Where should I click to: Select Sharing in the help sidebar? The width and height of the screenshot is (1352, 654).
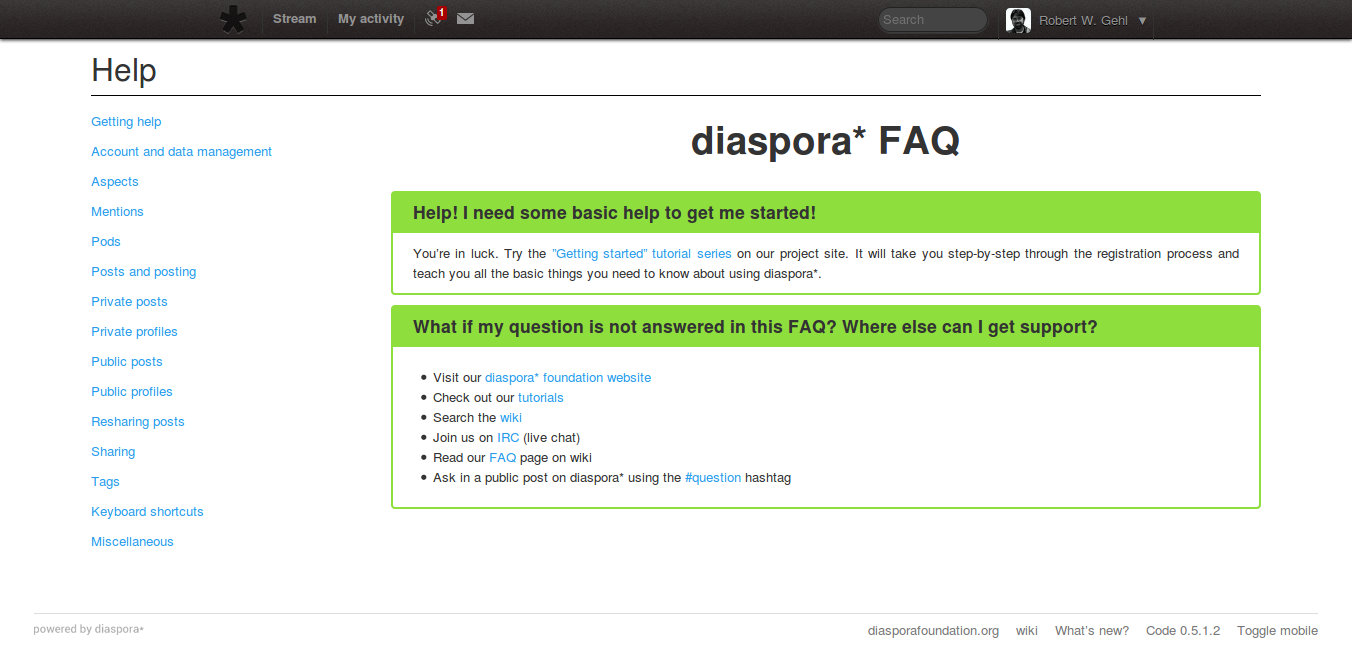[113, 452]
